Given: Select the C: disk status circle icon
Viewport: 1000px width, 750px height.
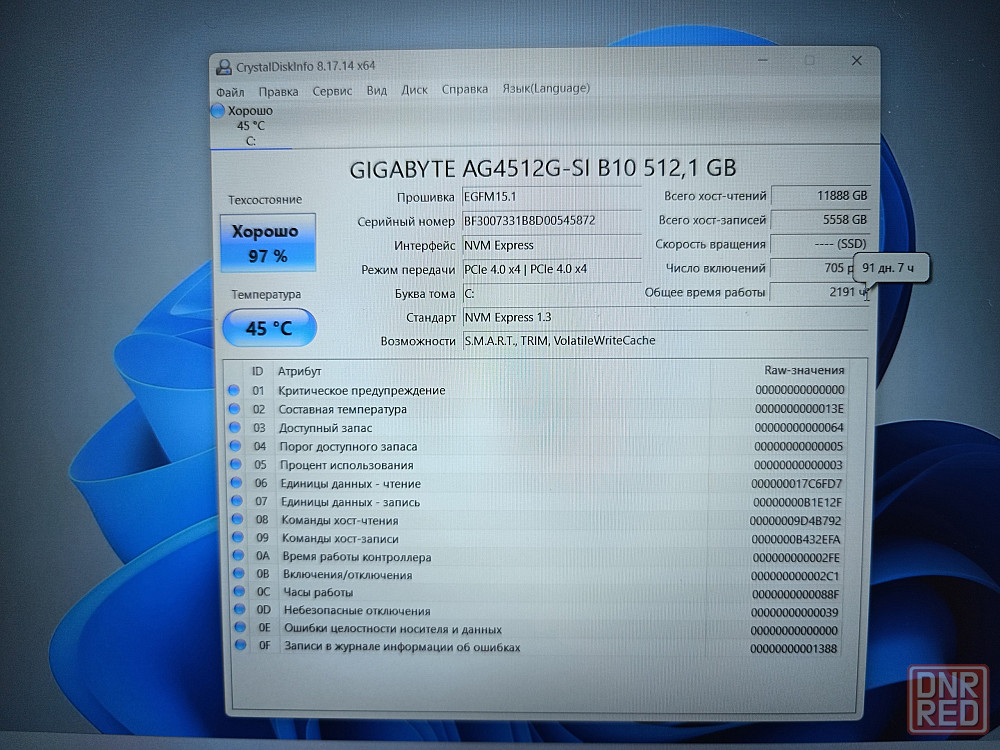Looking at the screenshot, I should (217, 110).
